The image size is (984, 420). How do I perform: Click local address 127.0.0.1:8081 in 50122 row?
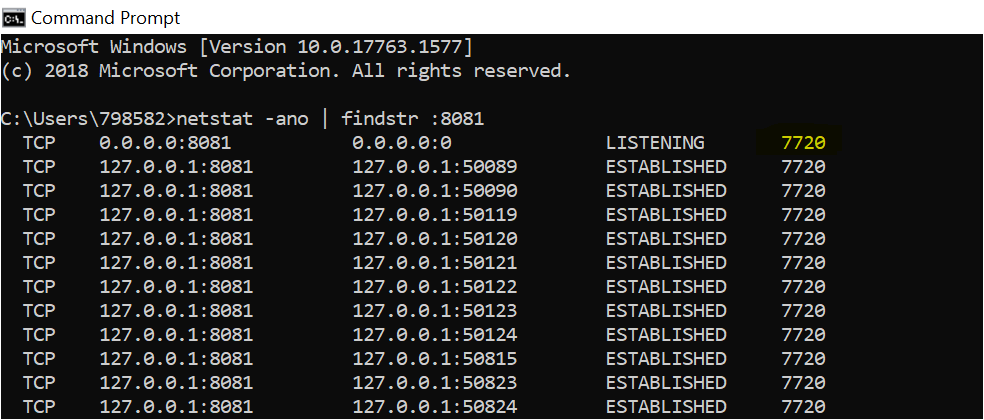click(x=176, y=287)
